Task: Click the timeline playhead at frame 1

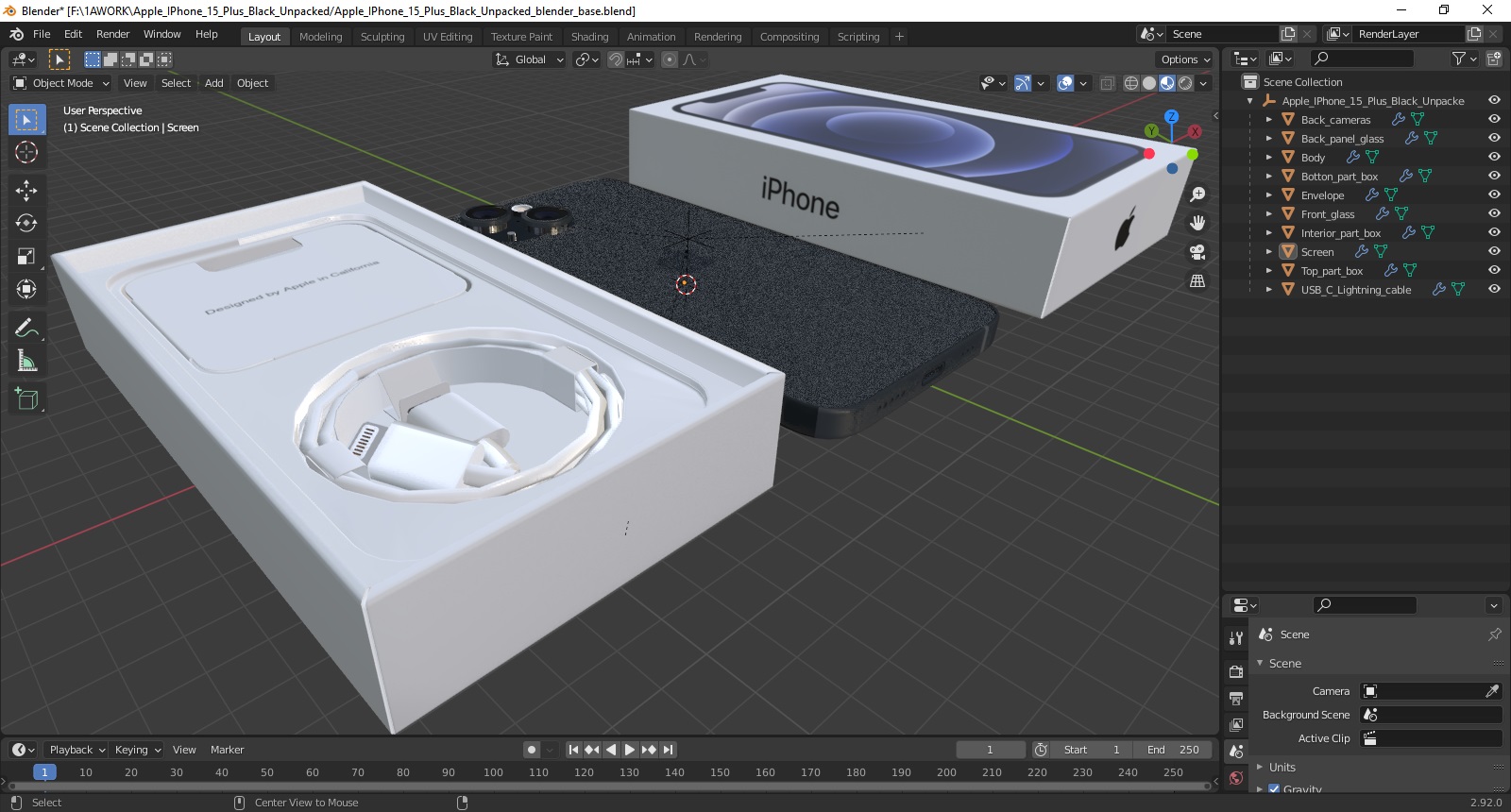Action: click(x=44, y=772)
